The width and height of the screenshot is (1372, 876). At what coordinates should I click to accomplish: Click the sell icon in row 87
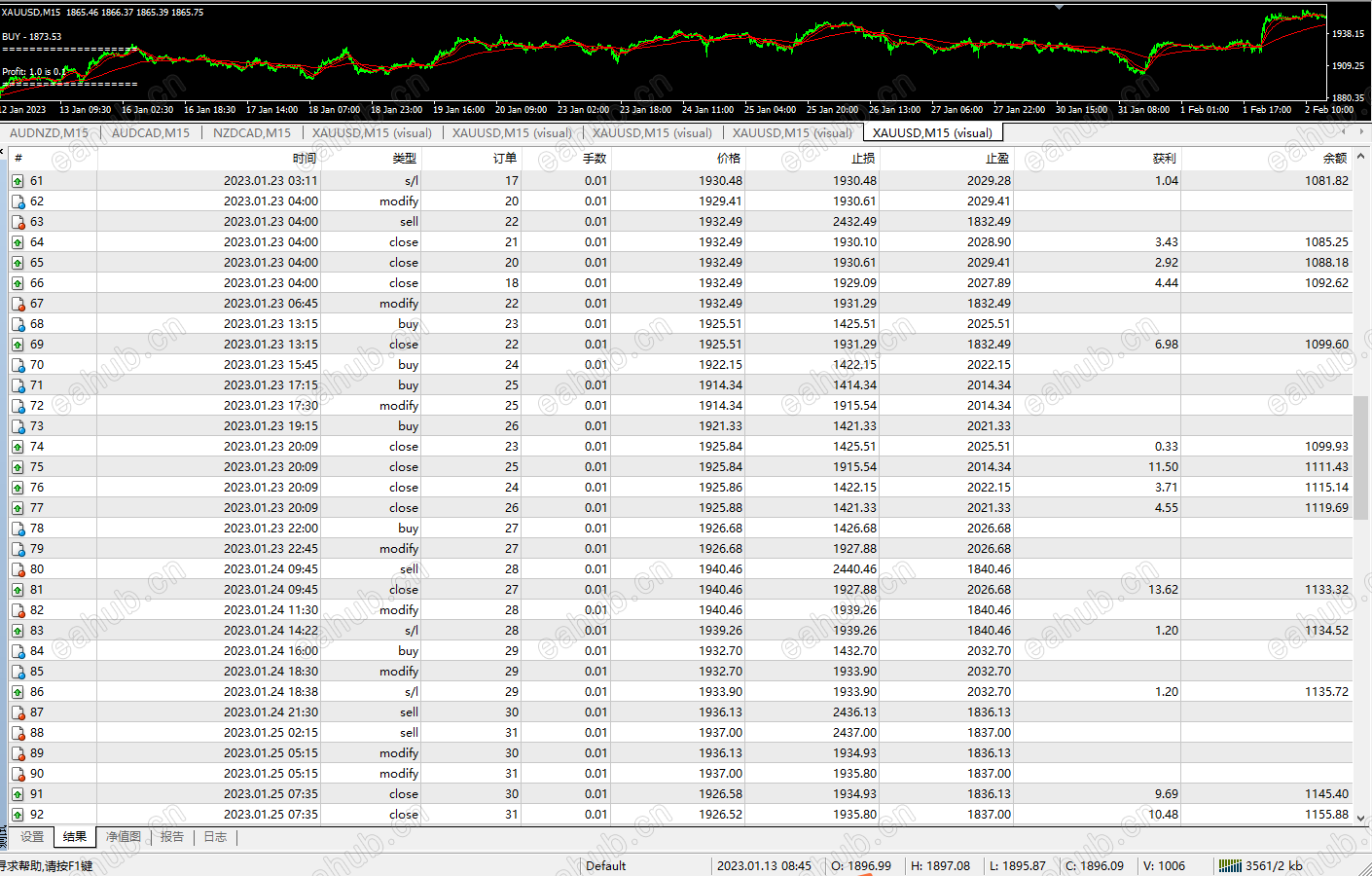click(x=18, y=712)
